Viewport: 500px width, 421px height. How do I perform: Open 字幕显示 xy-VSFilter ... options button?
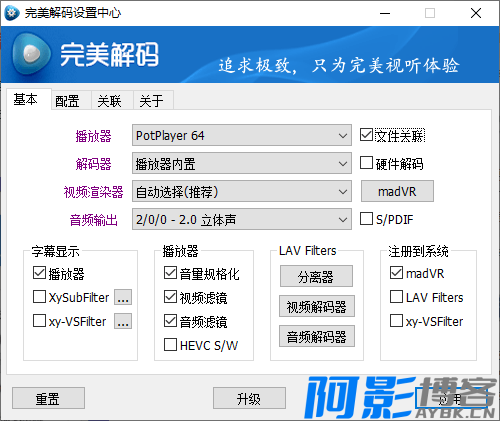(123, 321)
